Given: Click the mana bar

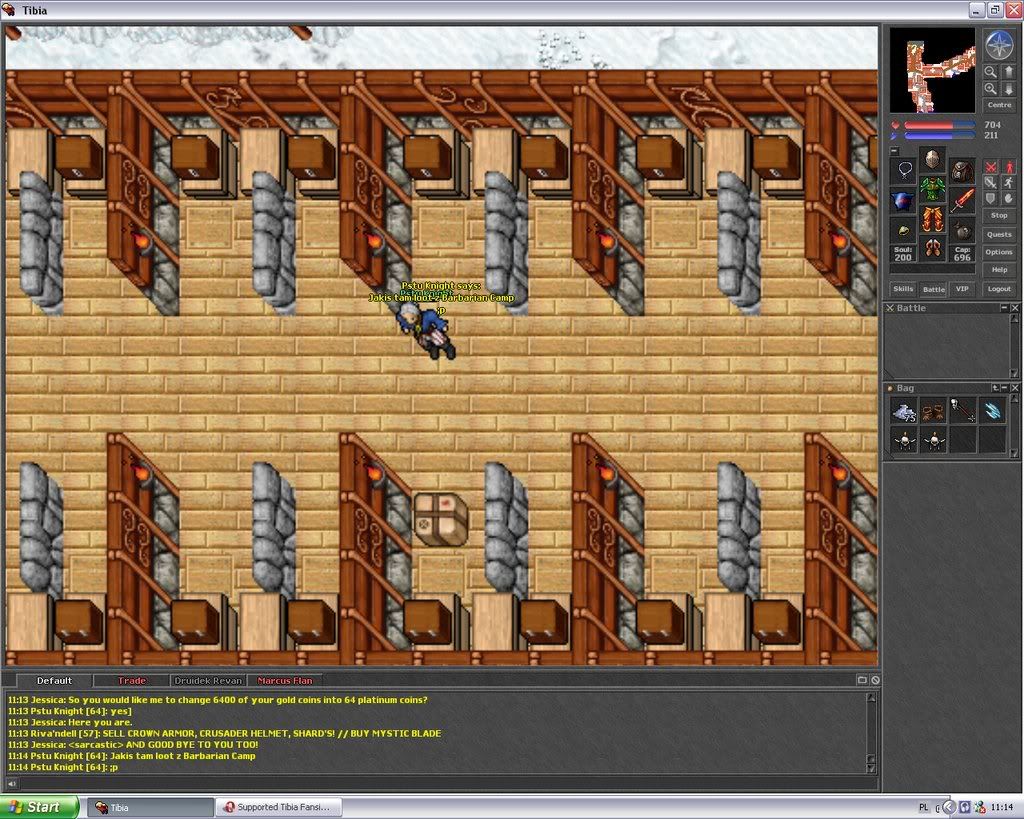Looking at the screenshot, I should click(939, 135).
